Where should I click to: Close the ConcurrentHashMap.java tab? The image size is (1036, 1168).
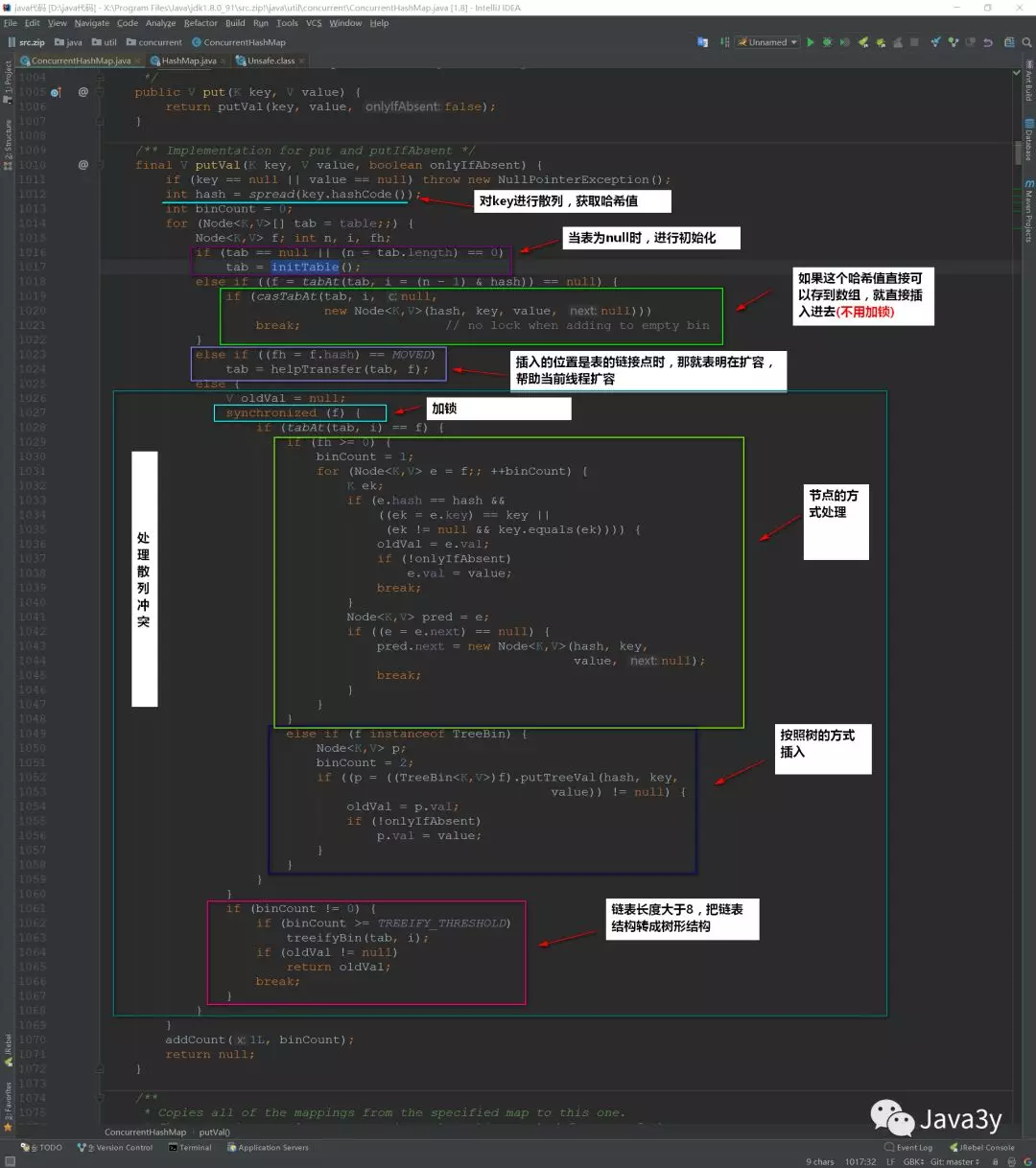(x=138, y=60)
